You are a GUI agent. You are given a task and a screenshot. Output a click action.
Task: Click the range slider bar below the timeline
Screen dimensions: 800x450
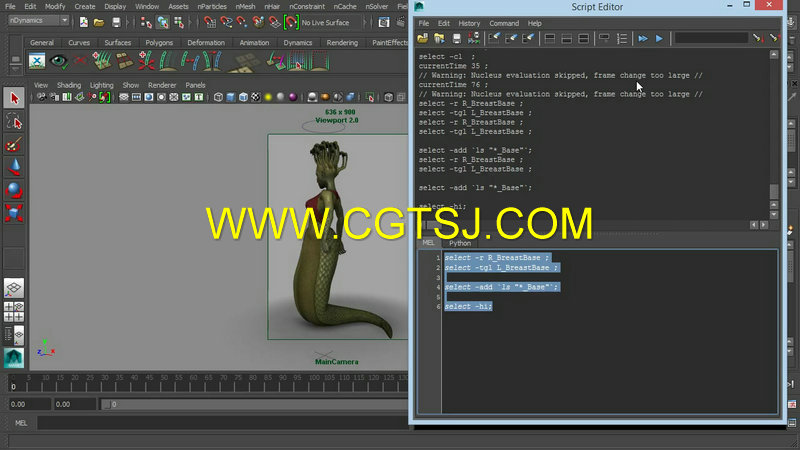255,404
